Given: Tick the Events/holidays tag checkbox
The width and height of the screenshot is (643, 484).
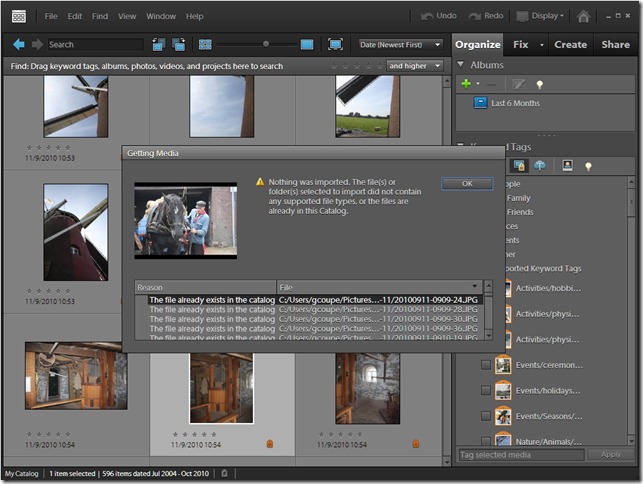Looking at the screenshot, I should pos(486,390).
